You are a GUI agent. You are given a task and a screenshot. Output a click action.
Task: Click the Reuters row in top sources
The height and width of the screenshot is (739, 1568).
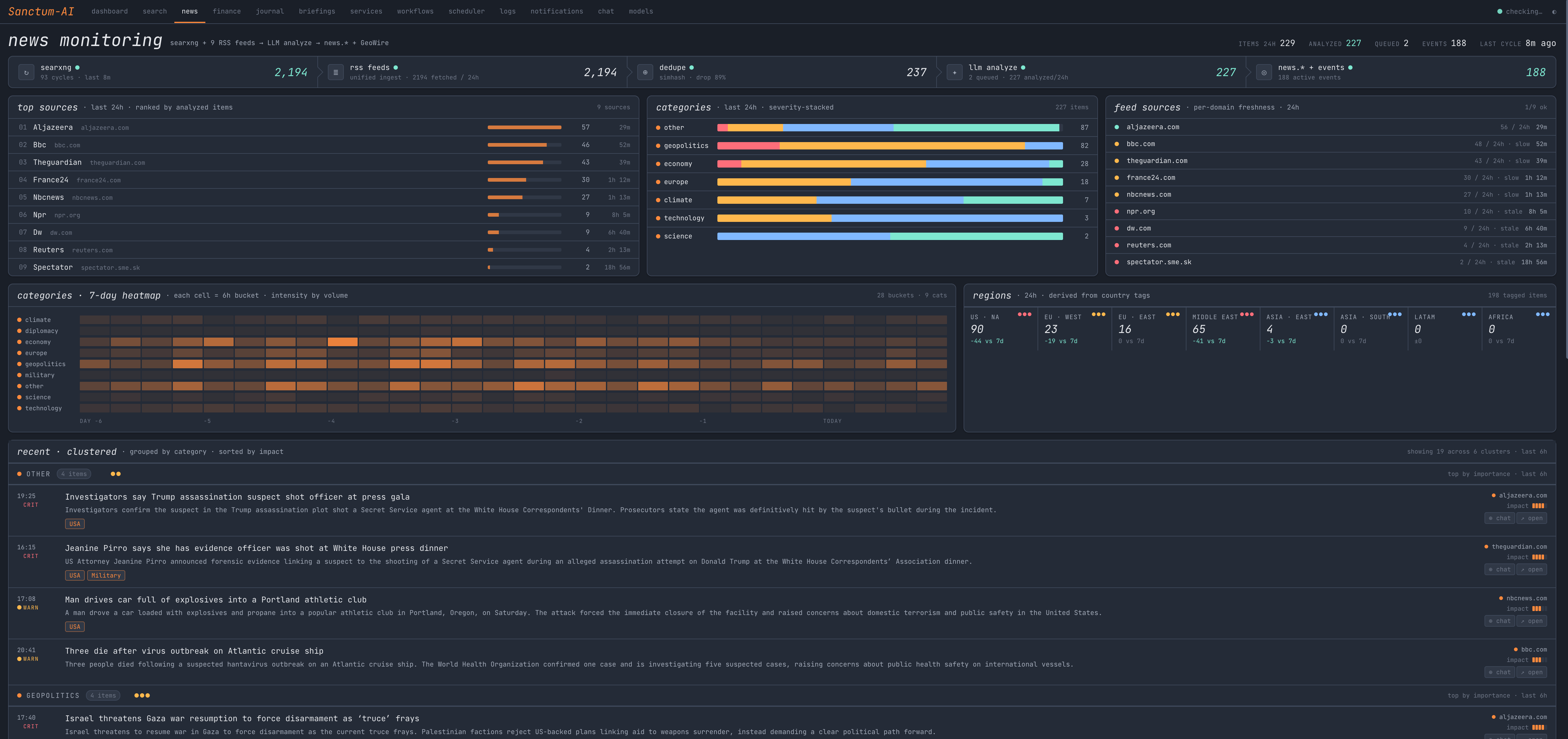pos(324,250)
